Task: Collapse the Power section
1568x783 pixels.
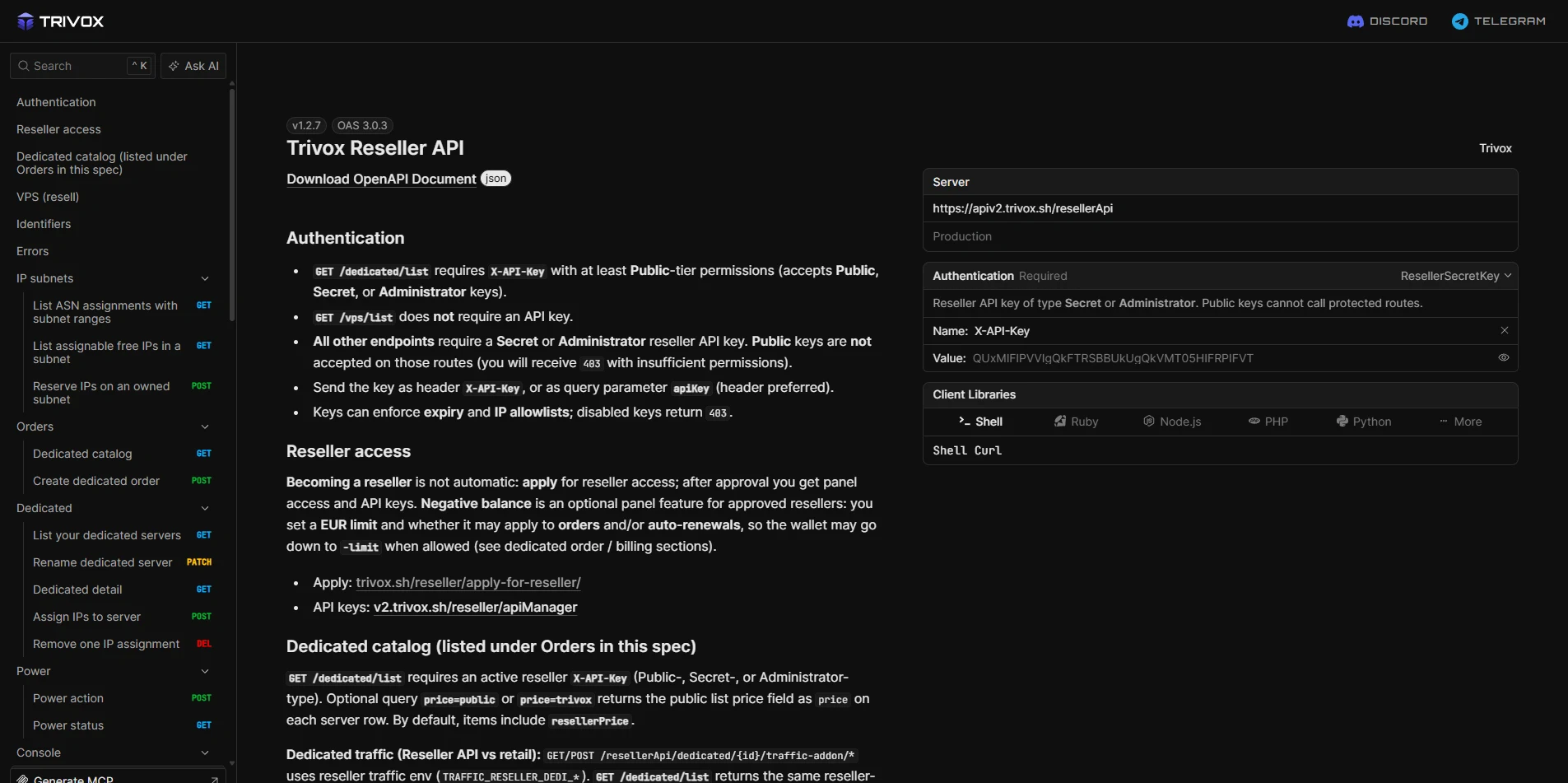Action: click(x=205, y=671)
